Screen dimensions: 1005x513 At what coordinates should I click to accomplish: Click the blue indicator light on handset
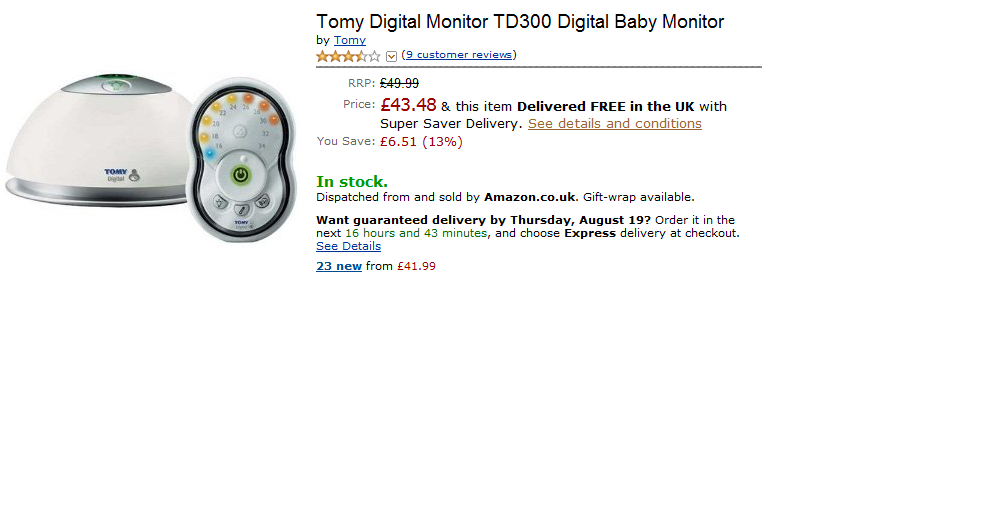210,153
